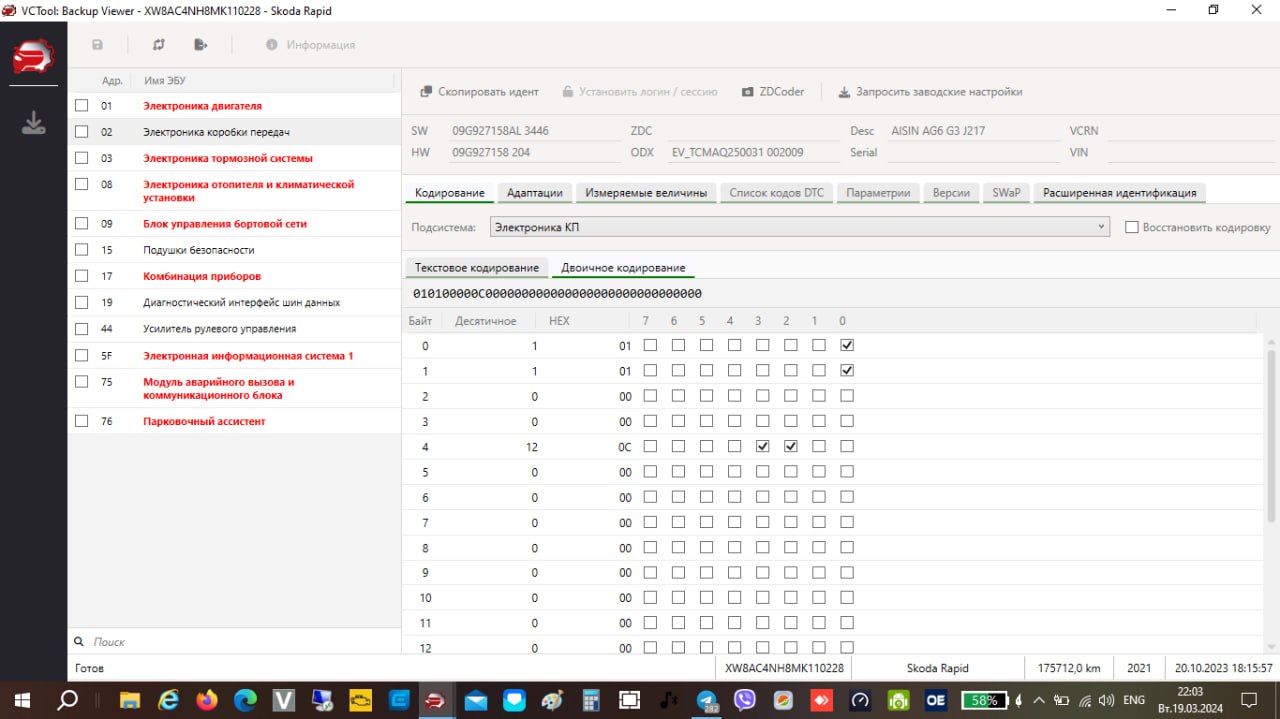Open File Explorer from taskbar
This screenshot has height=719, width=1280.
pyautogui.click(x=130, y=699)
